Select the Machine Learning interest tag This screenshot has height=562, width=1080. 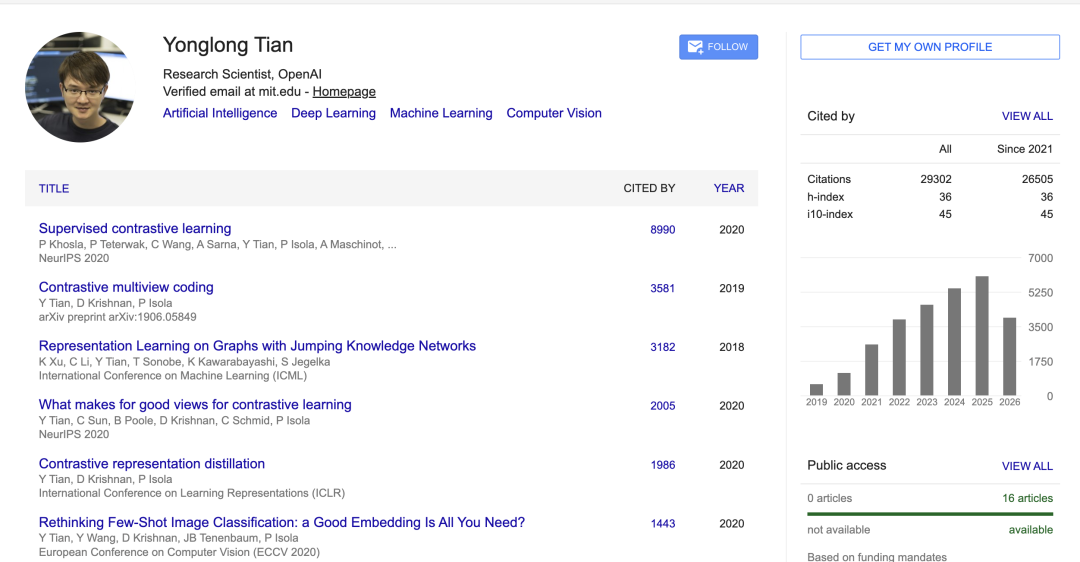pyautogui.click(x=441, y=113)
